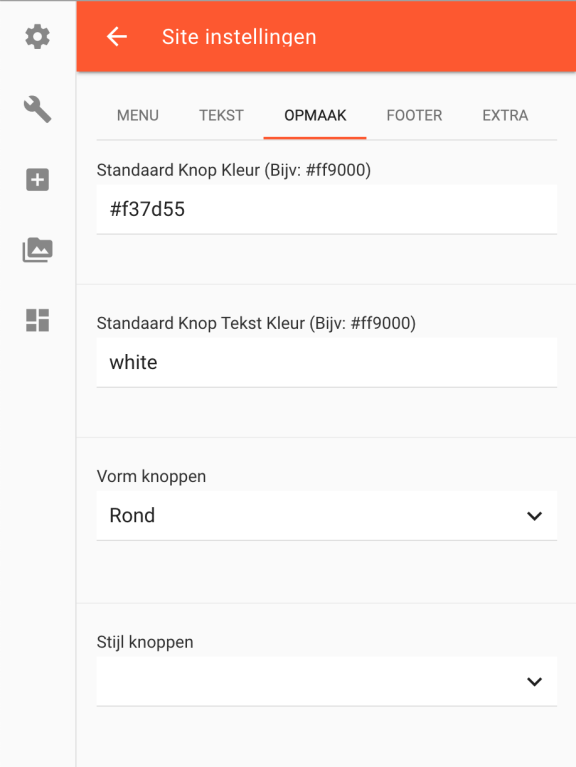Switch to the MENU tab
Image resolution: width=576 pixels, height=767 pixels.
pos(138,115)
